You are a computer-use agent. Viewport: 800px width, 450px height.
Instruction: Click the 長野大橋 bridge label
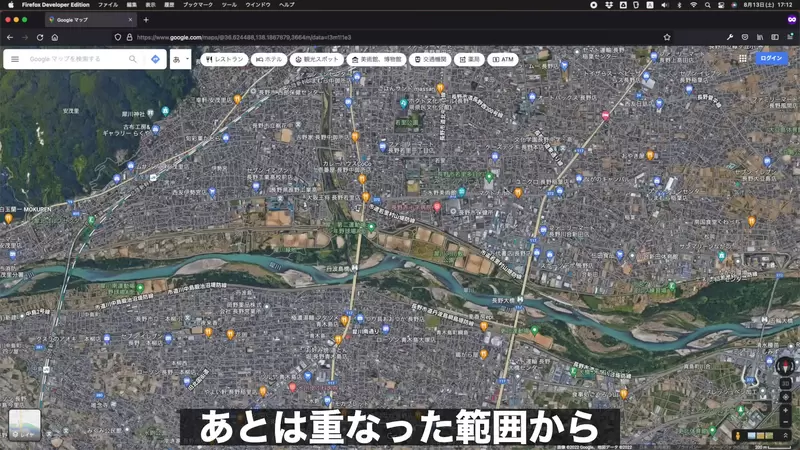[503, 301]
